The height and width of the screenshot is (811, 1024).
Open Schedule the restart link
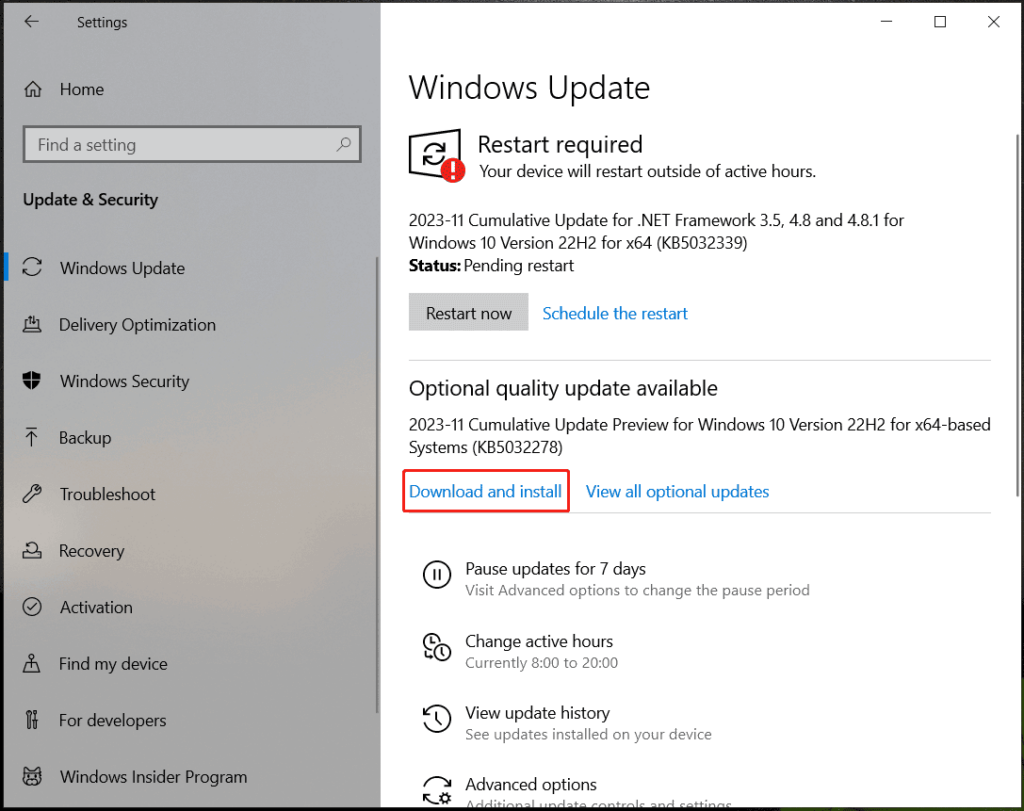point(614,313)
